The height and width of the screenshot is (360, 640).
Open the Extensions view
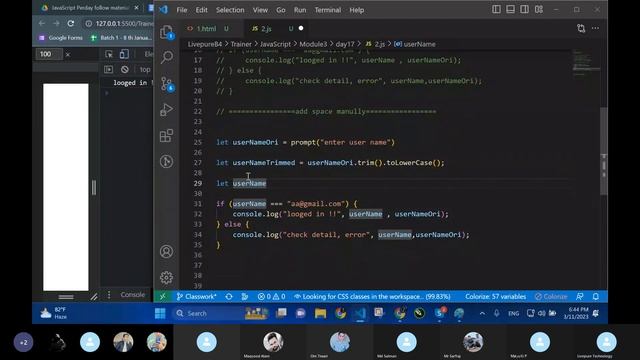click(166, 136)
